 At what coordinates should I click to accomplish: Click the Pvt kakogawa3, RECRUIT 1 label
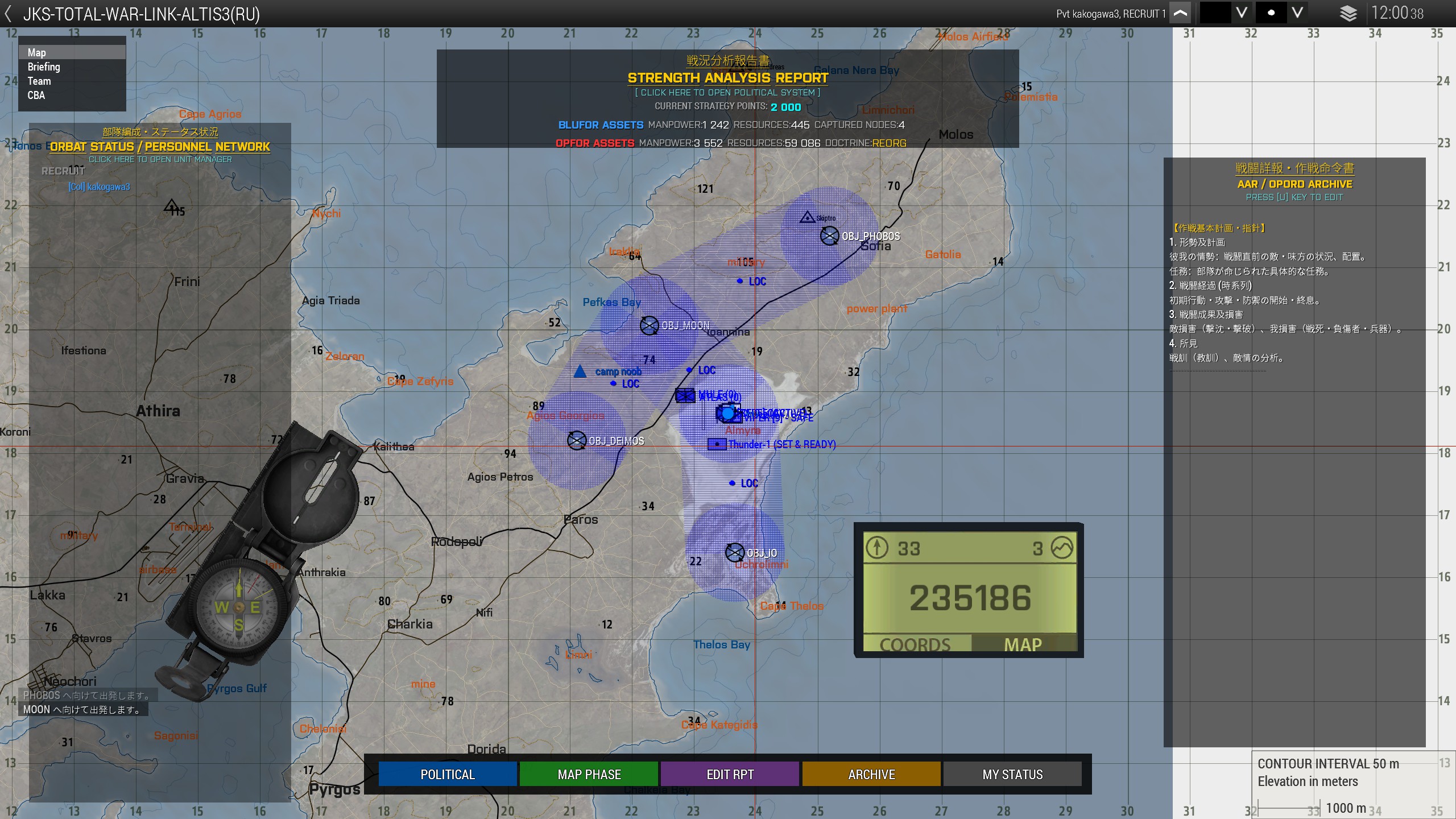(1111, 14)
